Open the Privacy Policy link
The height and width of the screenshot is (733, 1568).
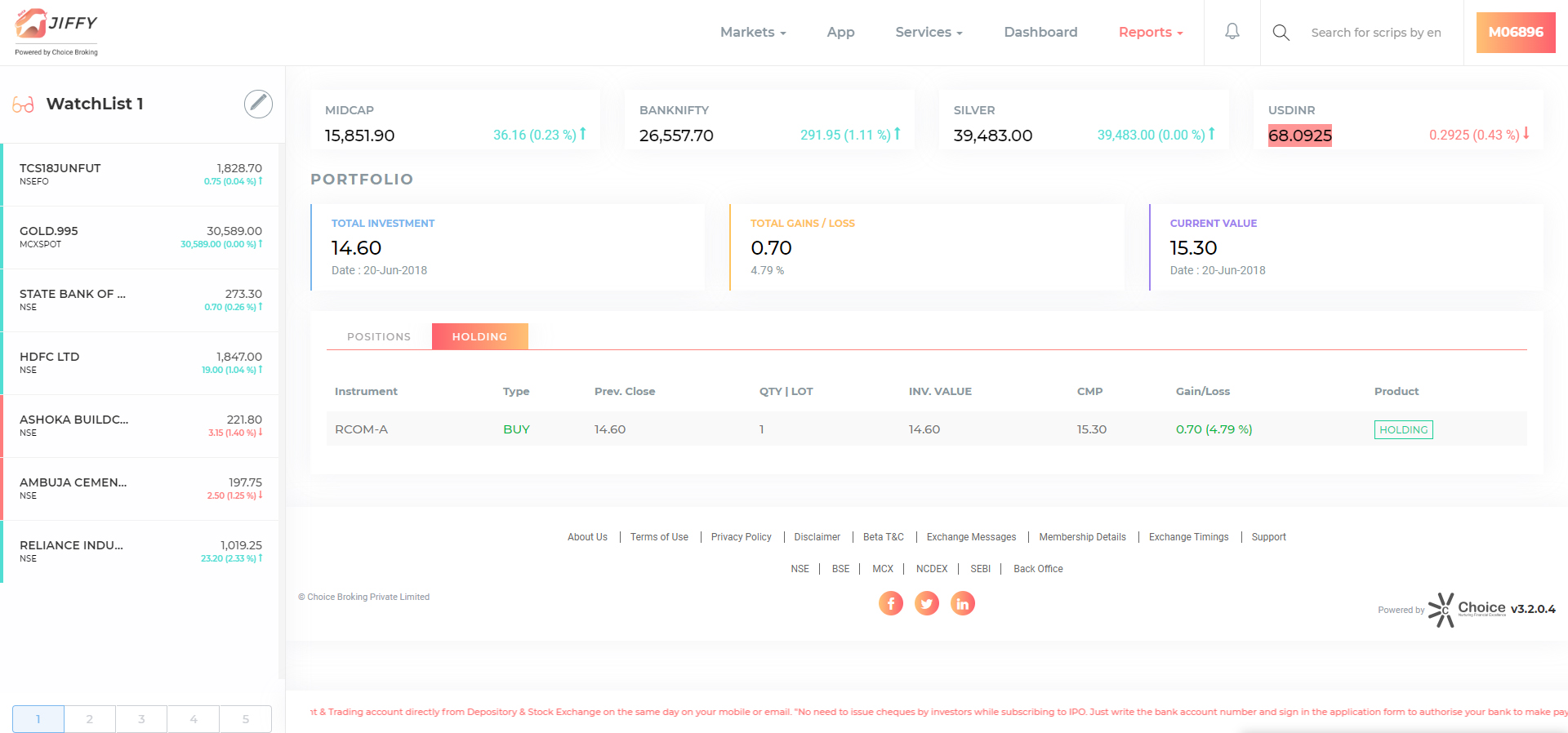pyautogui.click(x=742, y=537)
